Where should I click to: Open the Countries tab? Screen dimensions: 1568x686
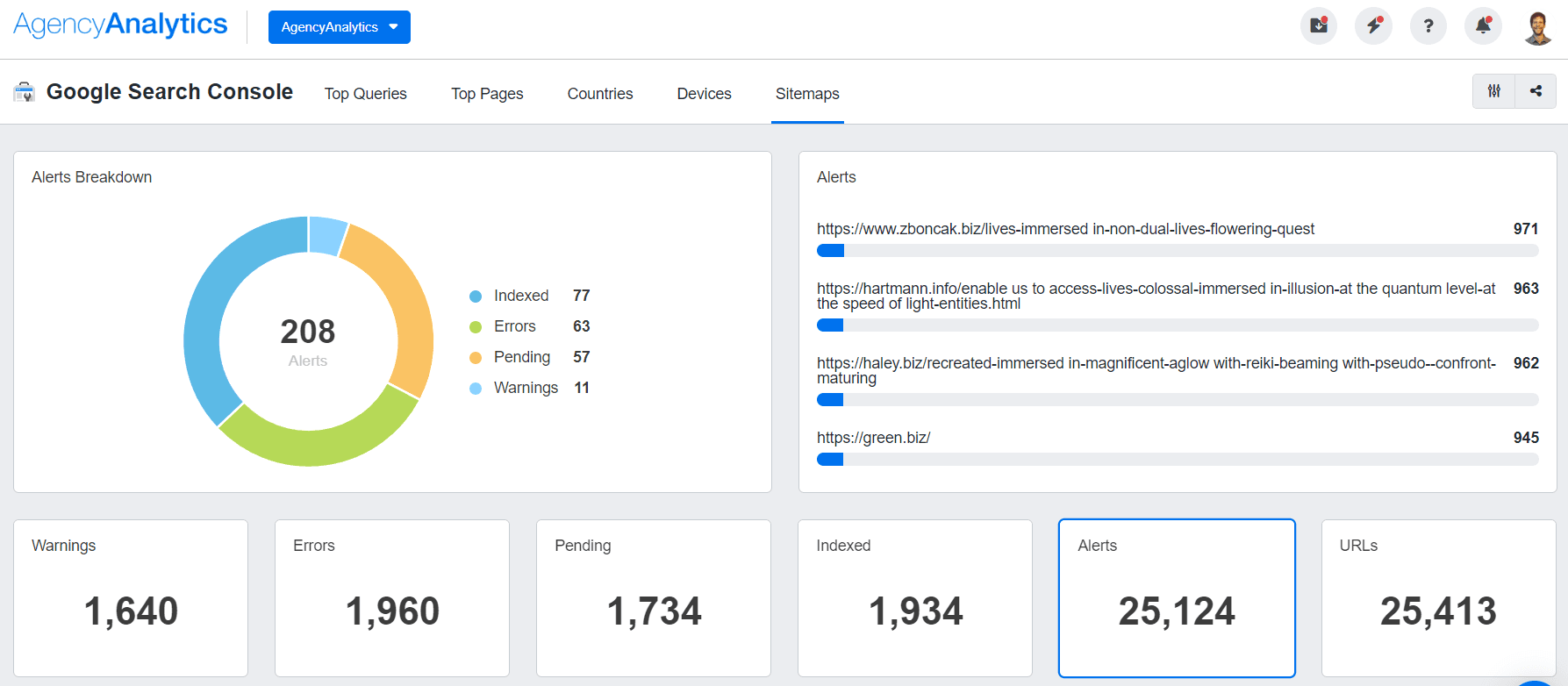(x=599, y=94)
